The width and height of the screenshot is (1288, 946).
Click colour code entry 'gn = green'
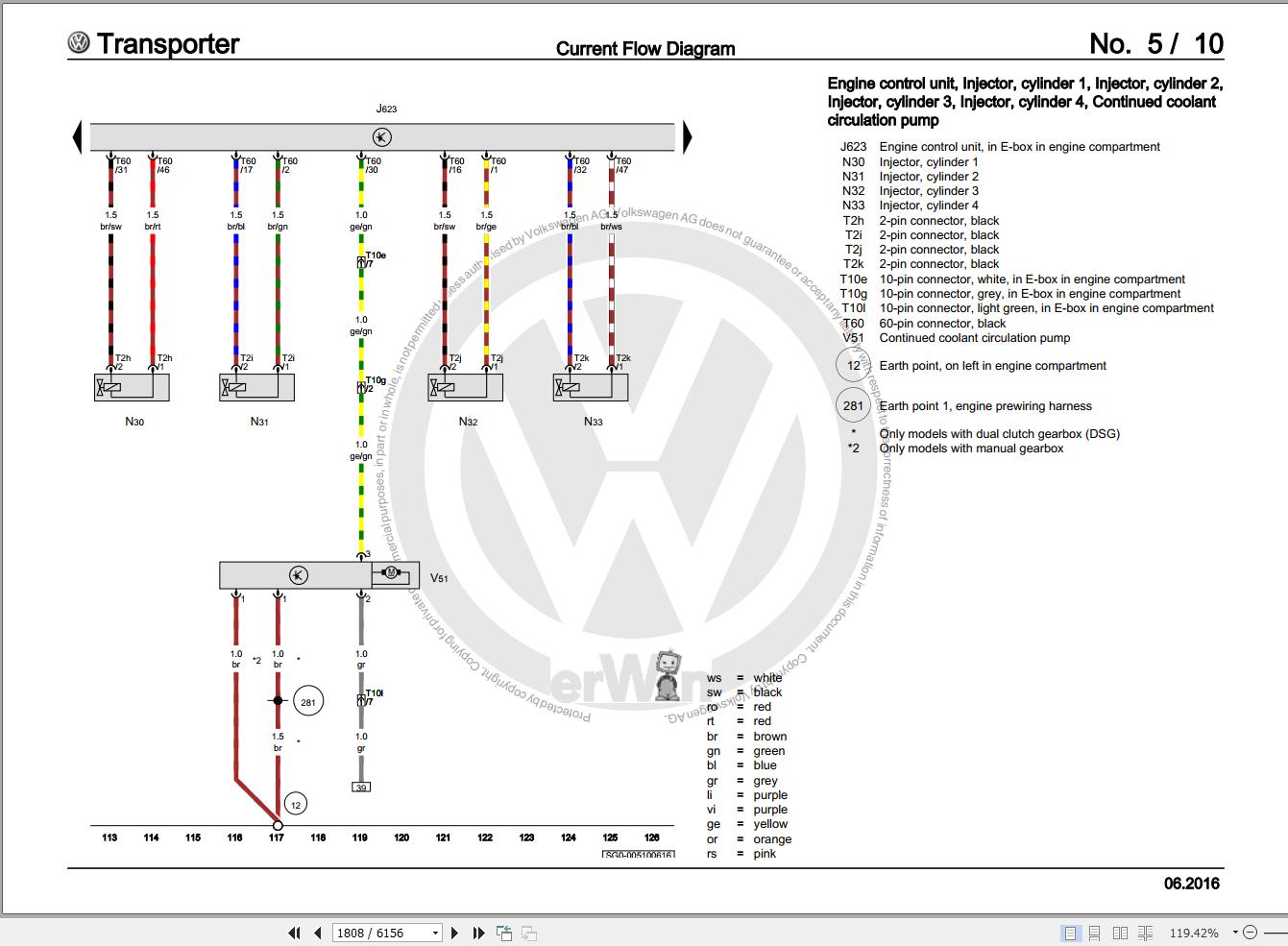point(746,751)
